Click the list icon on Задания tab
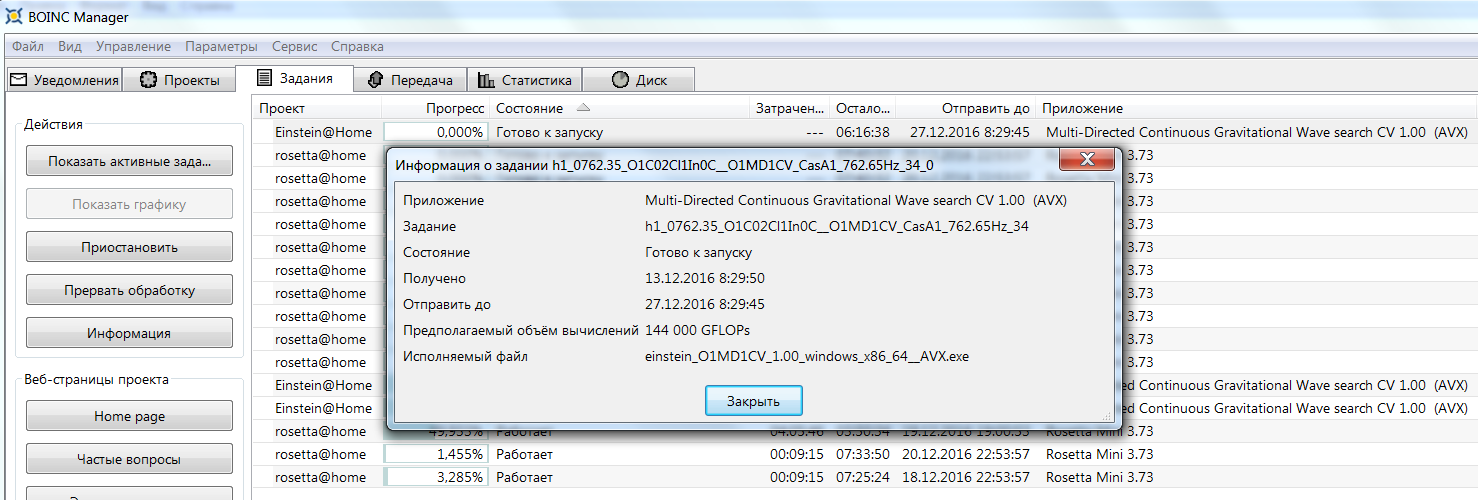This screenshot has height=500, width=1478. 264,78
